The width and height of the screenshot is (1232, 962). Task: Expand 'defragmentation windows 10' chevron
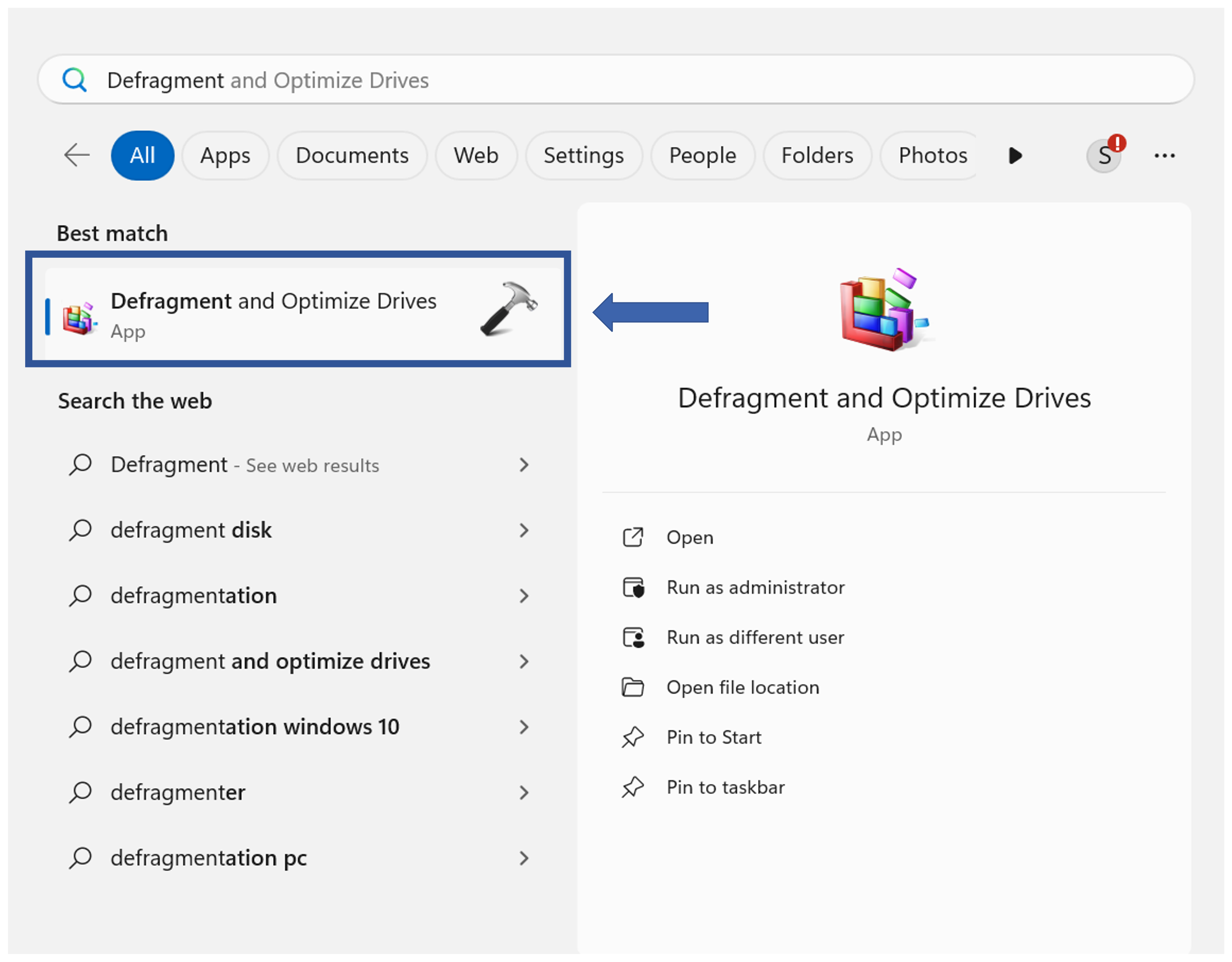(524, 727)
